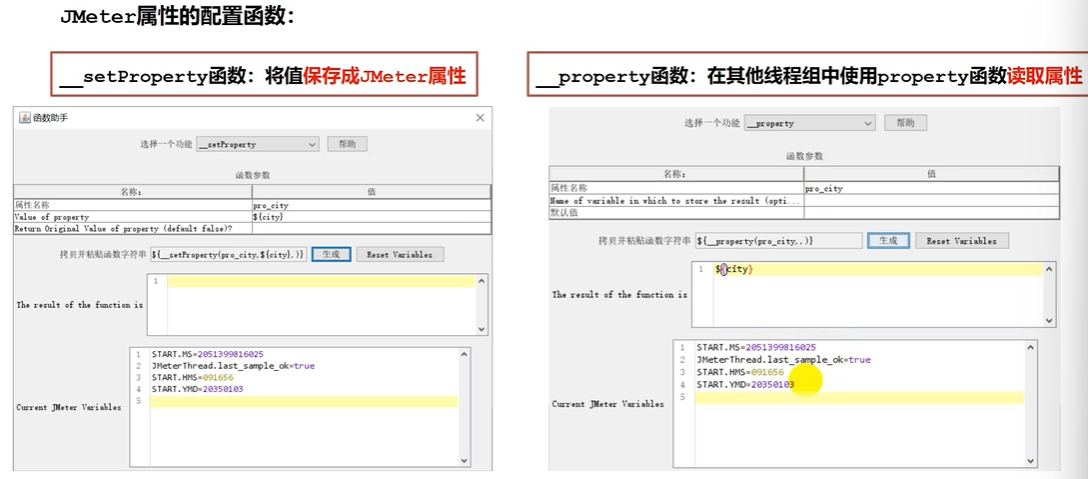Select pro_city value in the property table
This screenshot has height=479, width=1088.
931,188
